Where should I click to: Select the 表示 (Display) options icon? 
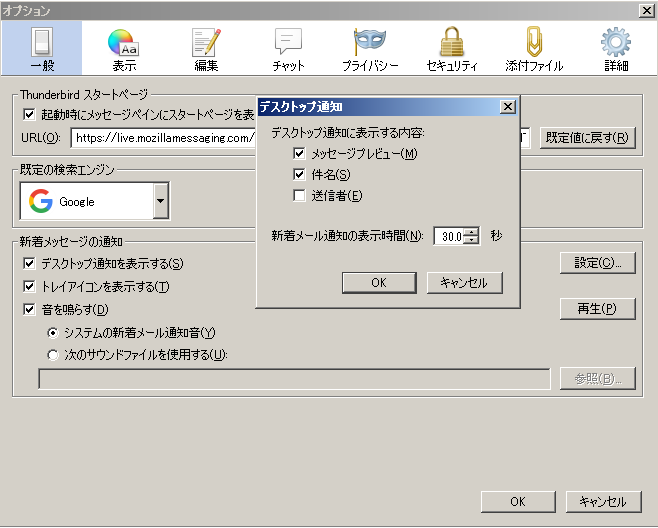click(x=124, y=48)
